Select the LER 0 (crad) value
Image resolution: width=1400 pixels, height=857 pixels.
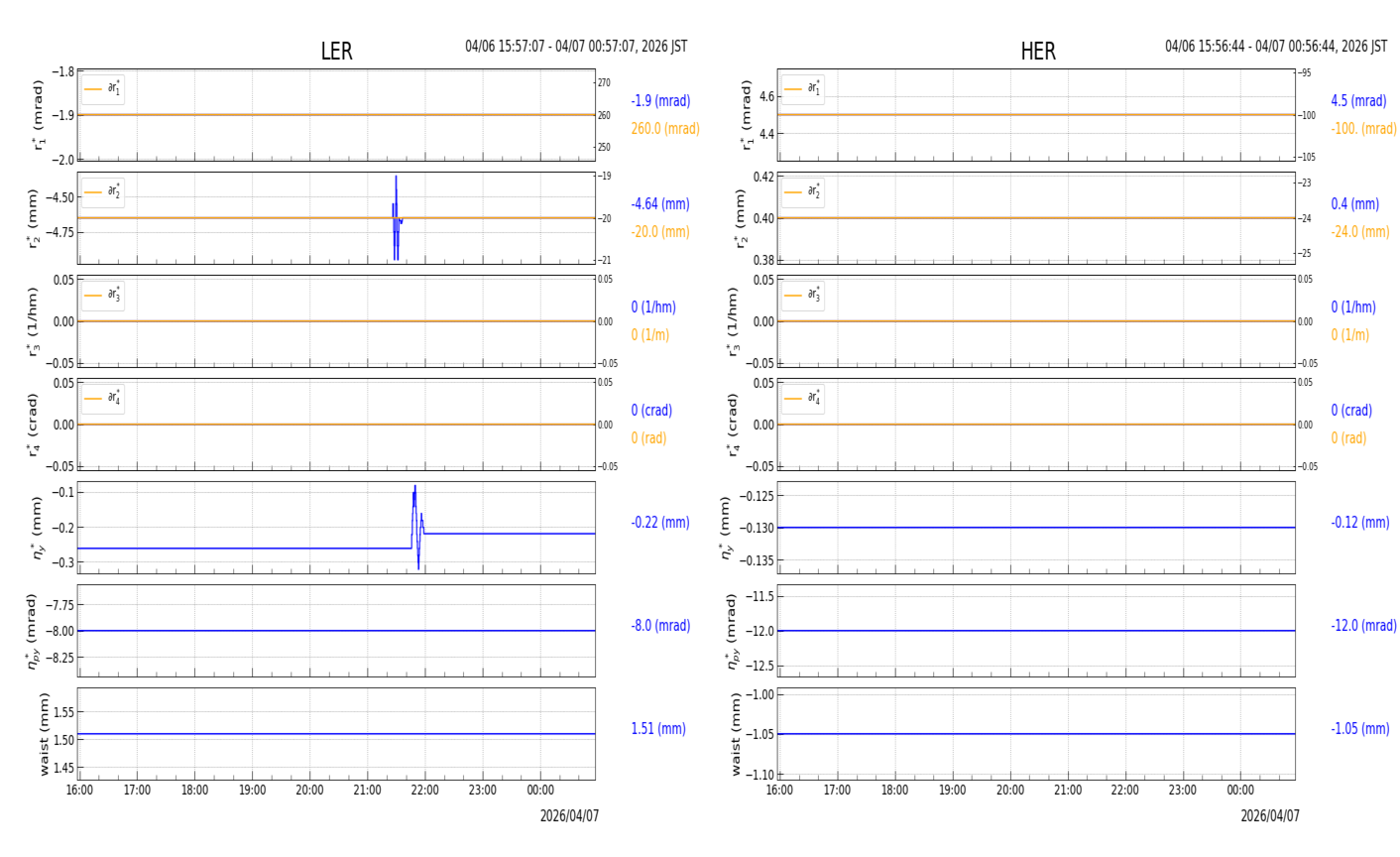click(651, 411)
